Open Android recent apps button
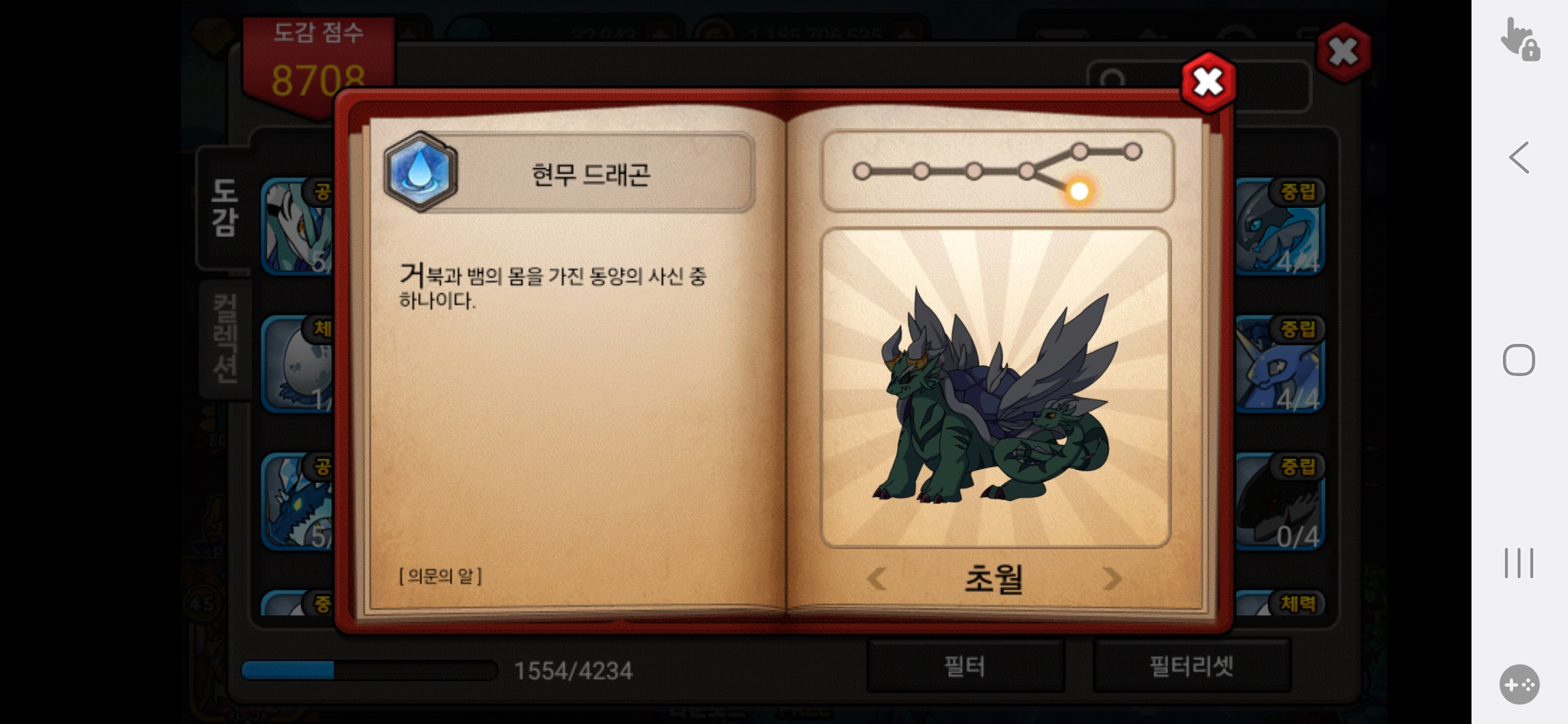Screen dimensions: 1568x724 pos(1519,563)
